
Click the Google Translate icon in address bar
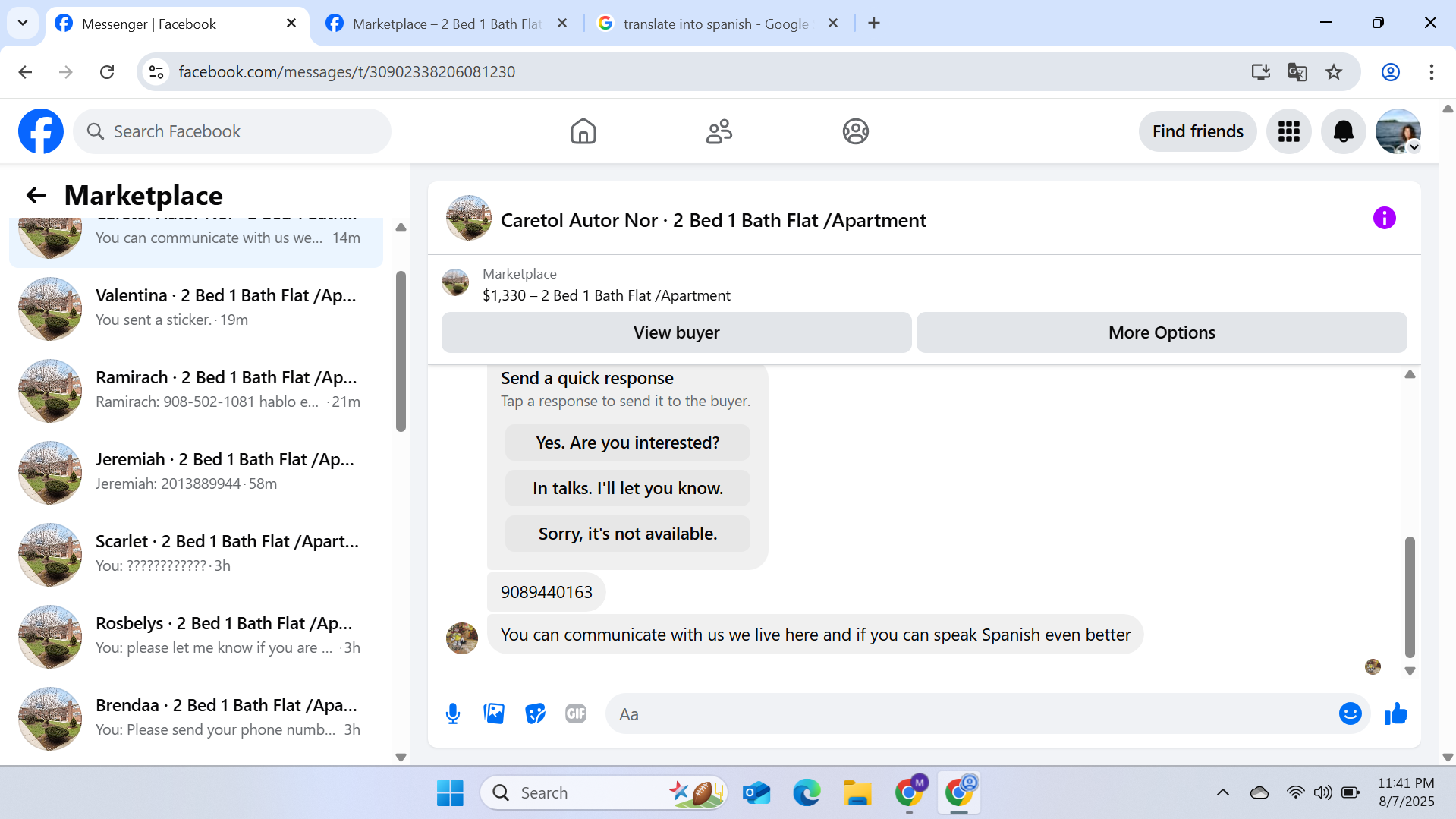click(x=1297, y=72)
